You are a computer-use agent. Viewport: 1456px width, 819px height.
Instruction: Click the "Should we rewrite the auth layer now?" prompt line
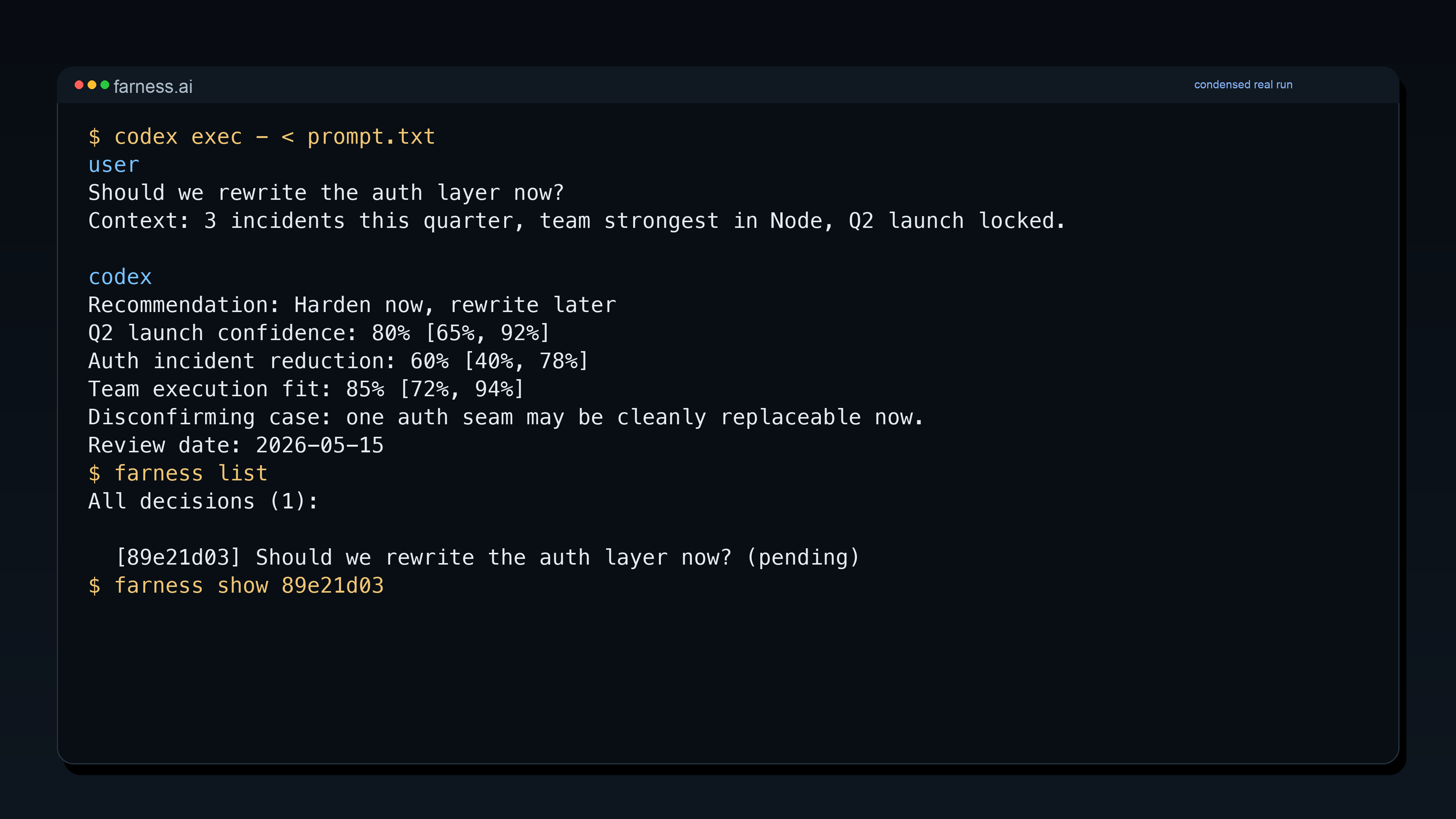pyautogui.click(x=326, y=193)
